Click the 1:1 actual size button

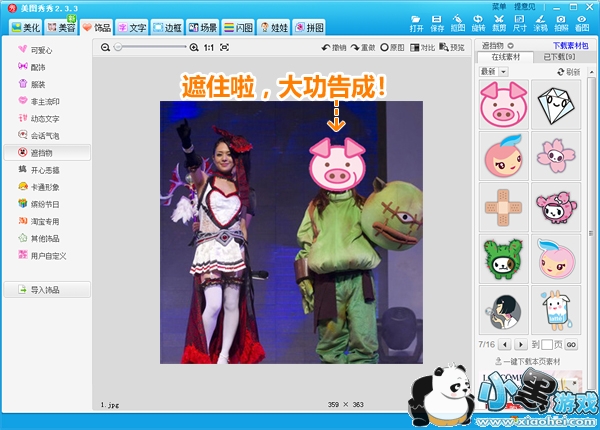click(x=208, y=47)
